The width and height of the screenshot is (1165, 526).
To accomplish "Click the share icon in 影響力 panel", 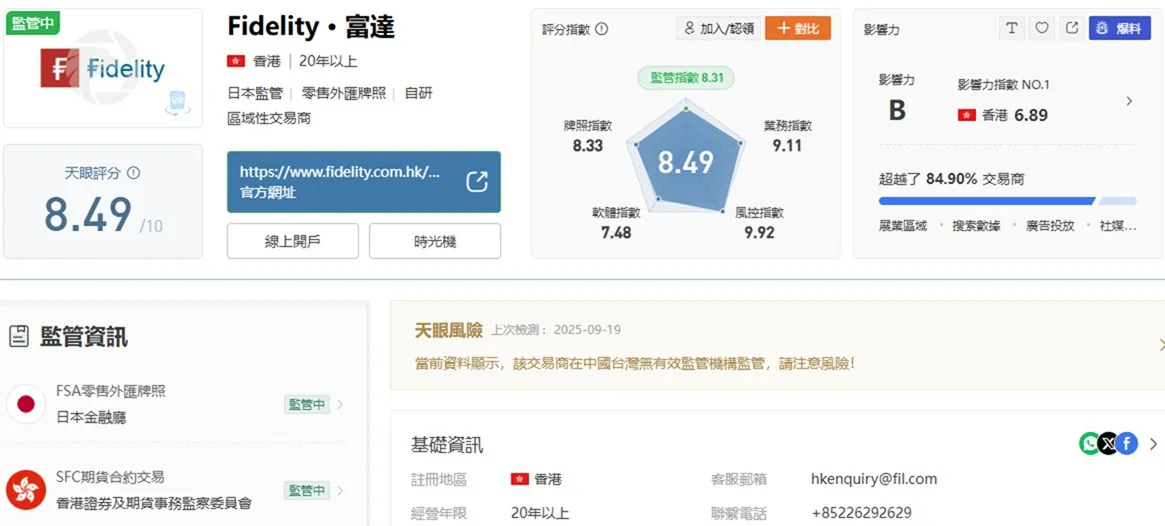I will tap(1071, 27).
